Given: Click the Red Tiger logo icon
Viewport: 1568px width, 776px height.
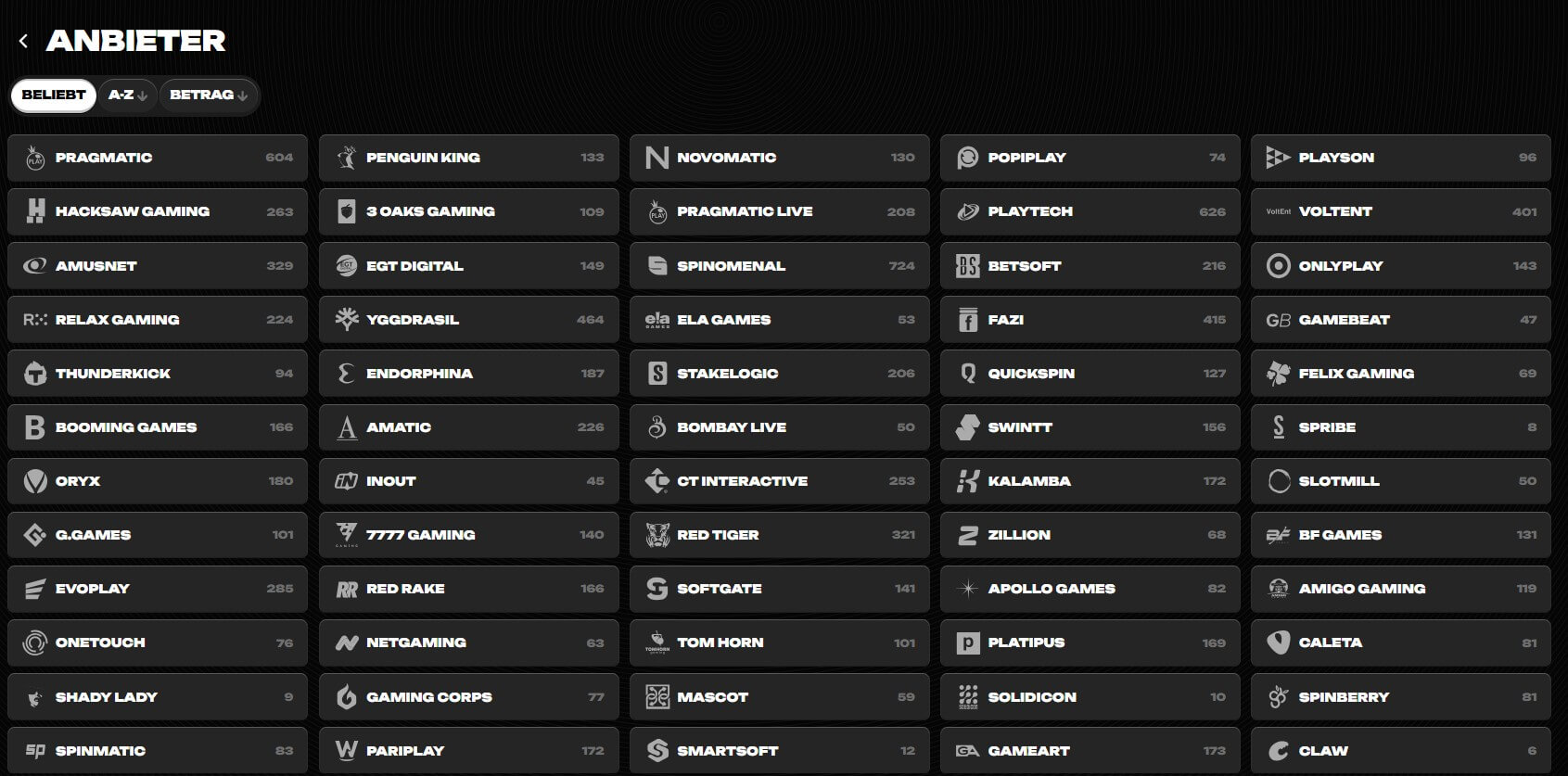Looking at the screenshot, I should click(657, 535).
